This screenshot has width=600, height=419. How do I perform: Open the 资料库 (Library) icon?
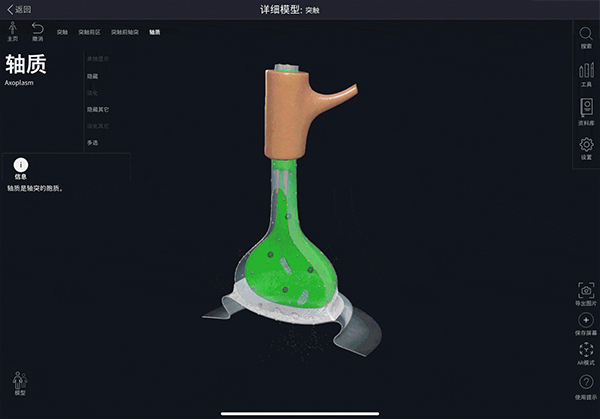[586, 109]
